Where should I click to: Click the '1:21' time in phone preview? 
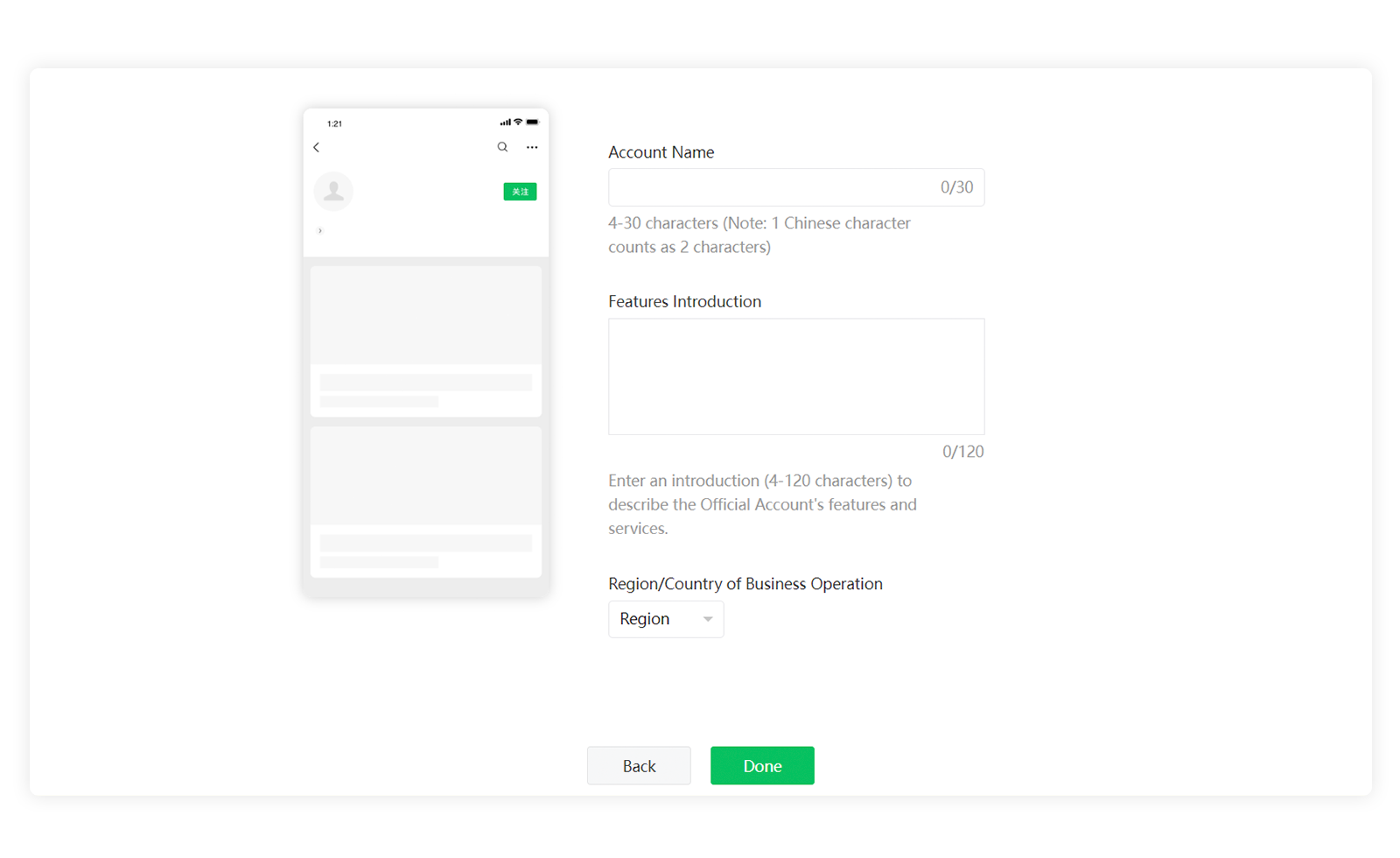coord(334,123)
